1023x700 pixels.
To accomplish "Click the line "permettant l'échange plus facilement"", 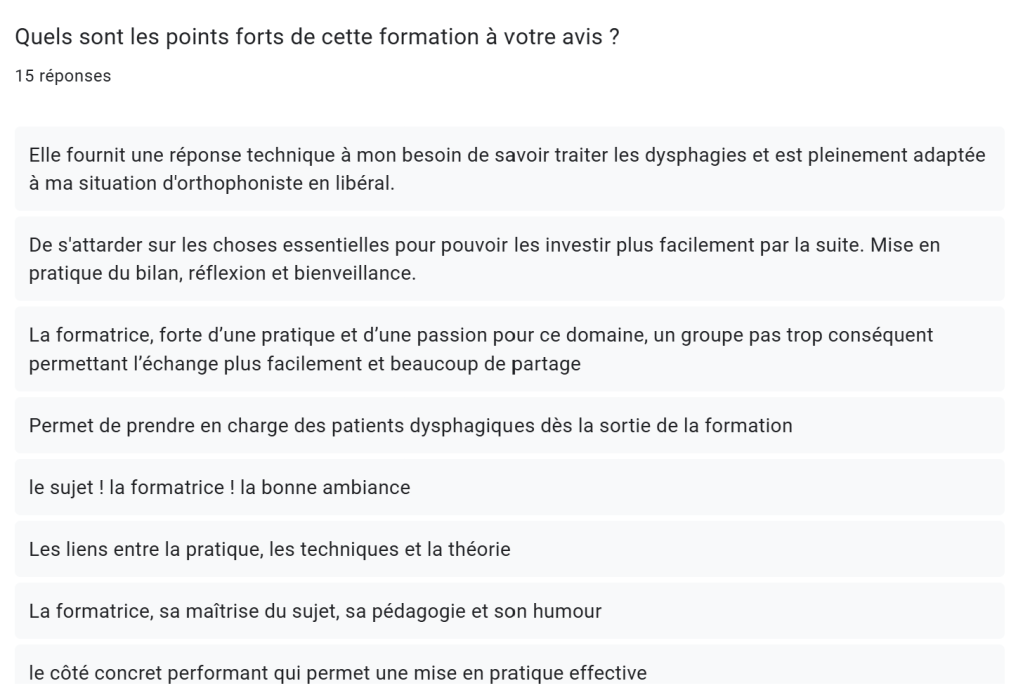I will (304, 365).
